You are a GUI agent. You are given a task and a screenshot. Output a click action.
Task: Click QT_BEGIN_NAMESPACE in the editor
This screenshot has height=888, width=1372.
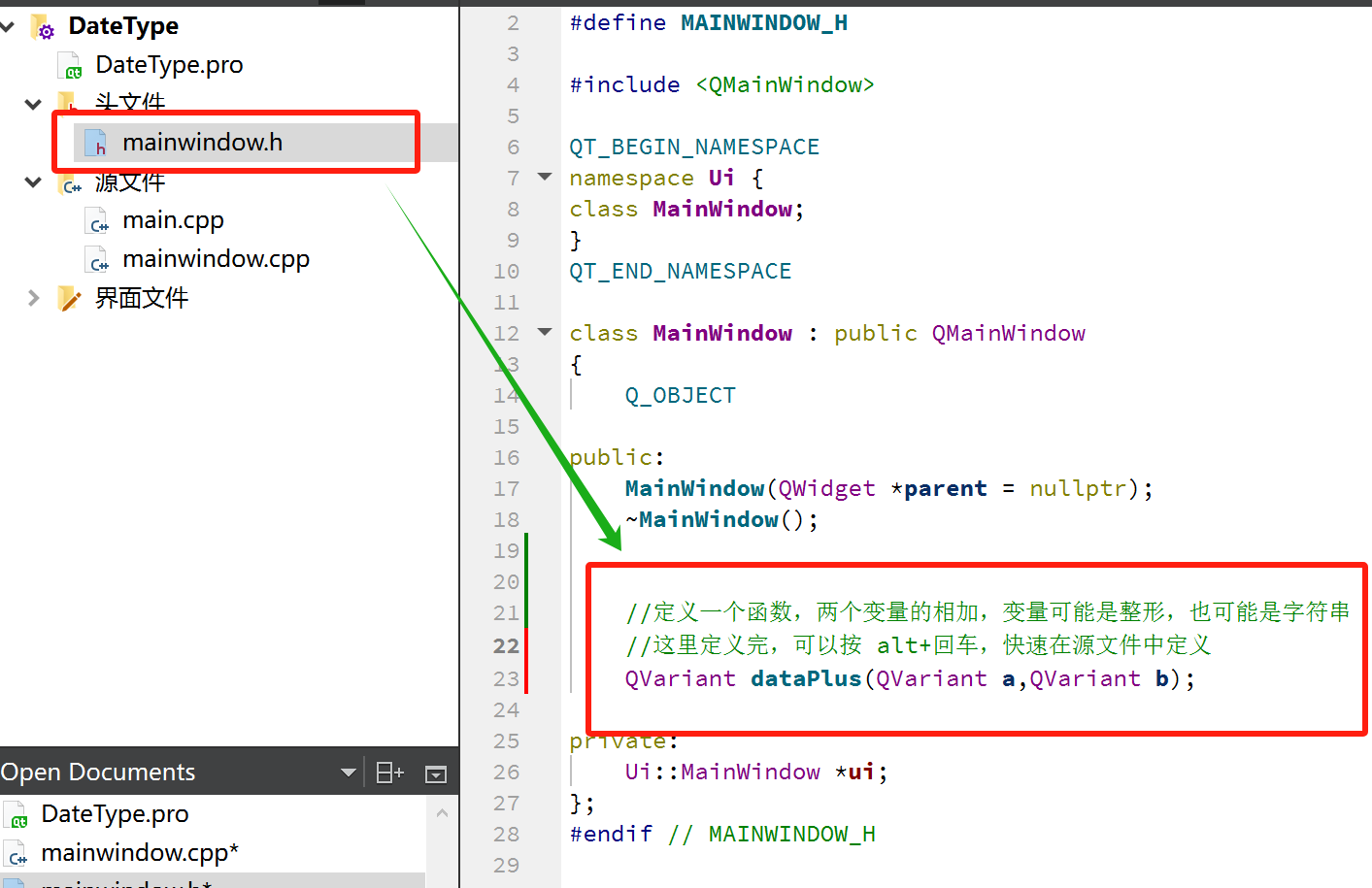pos(694,147)
